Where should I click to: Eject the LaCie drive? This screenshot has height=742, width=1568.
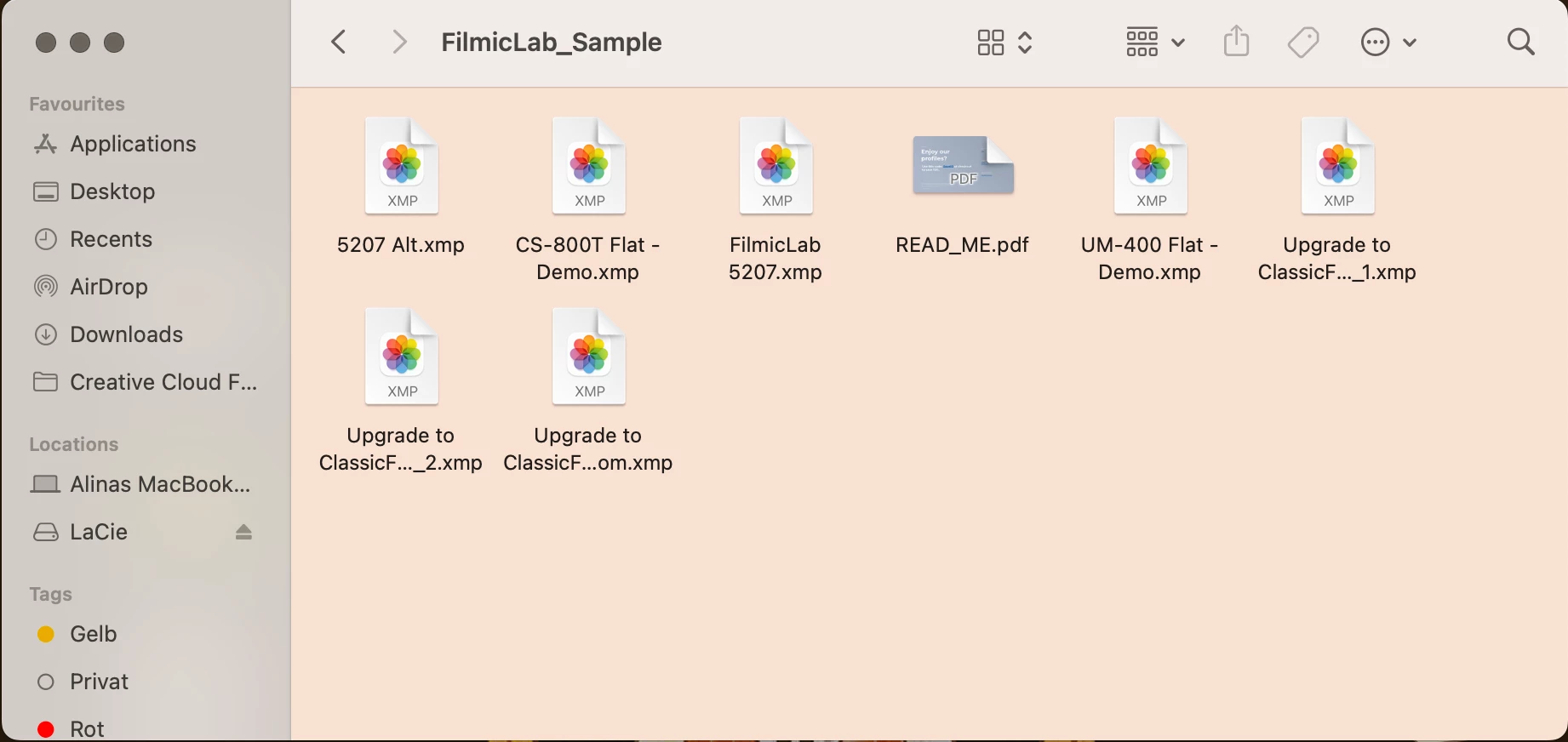(243, 532)
